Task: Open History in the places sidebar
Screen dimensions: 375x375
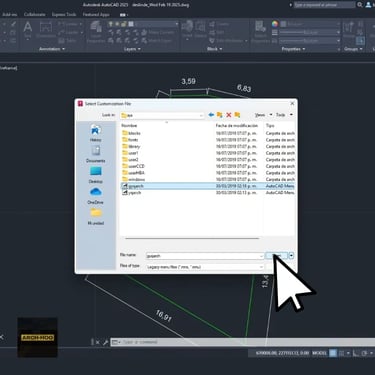Action: coord(96,133)
